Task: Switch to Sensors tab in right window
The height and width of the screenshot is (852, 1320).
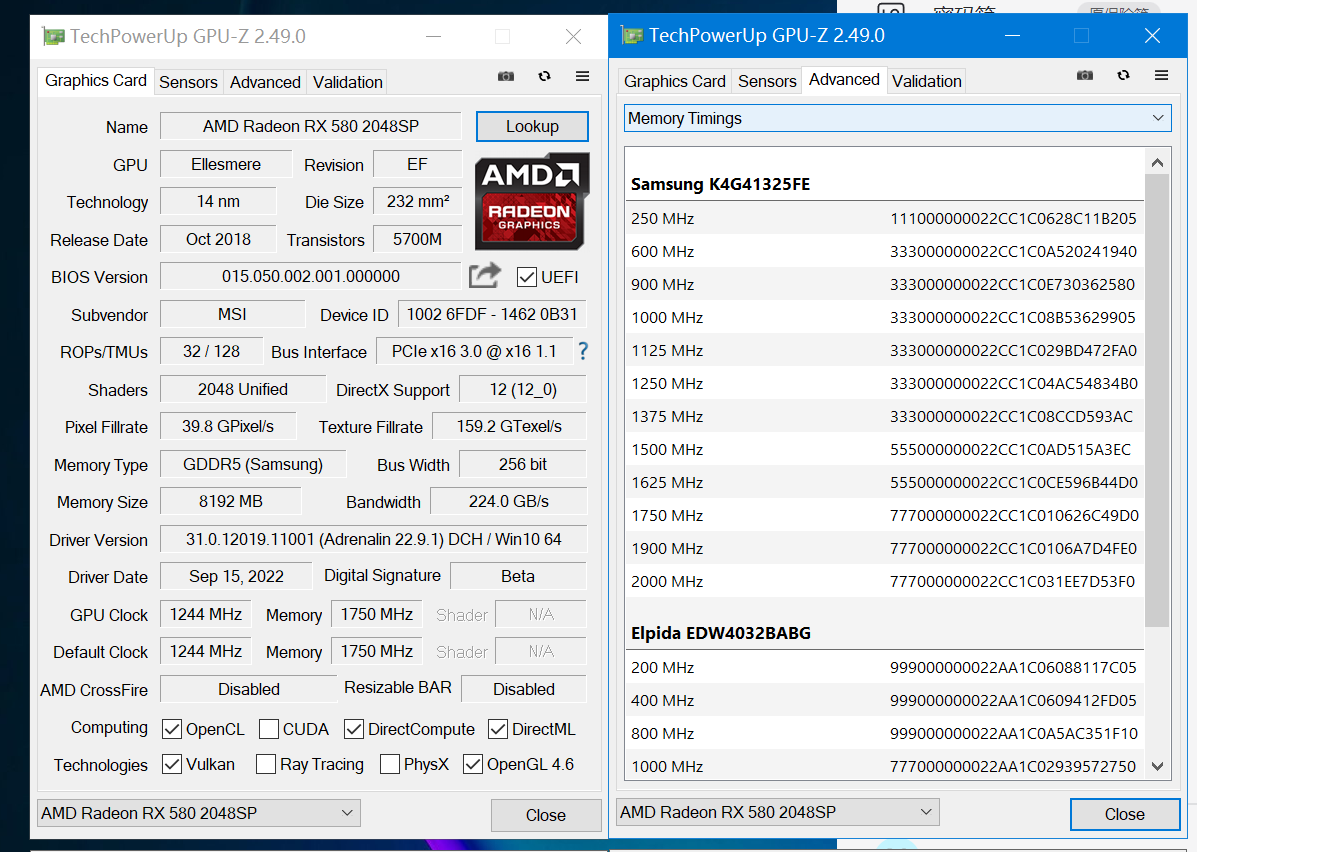Action: [767, 81]
